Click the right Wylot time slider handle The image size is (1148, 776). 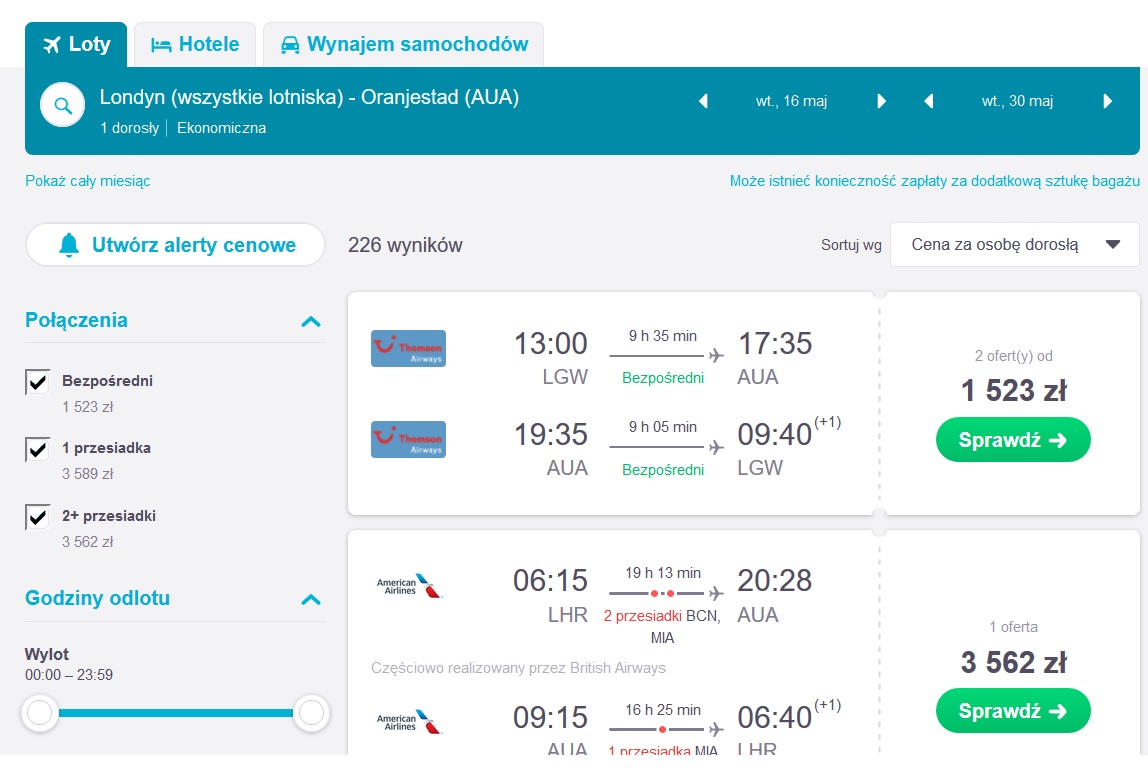click(311, 712)
